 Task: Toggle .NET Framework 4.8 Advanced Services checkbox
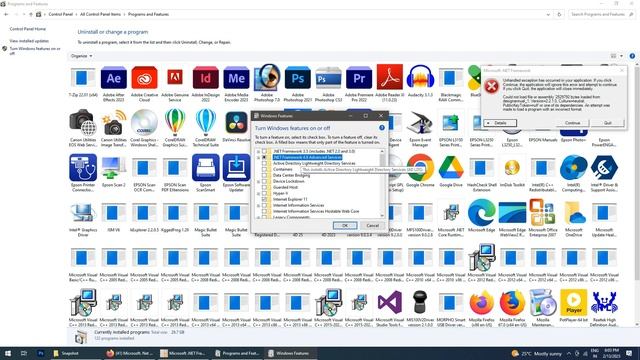click(264, 157)
